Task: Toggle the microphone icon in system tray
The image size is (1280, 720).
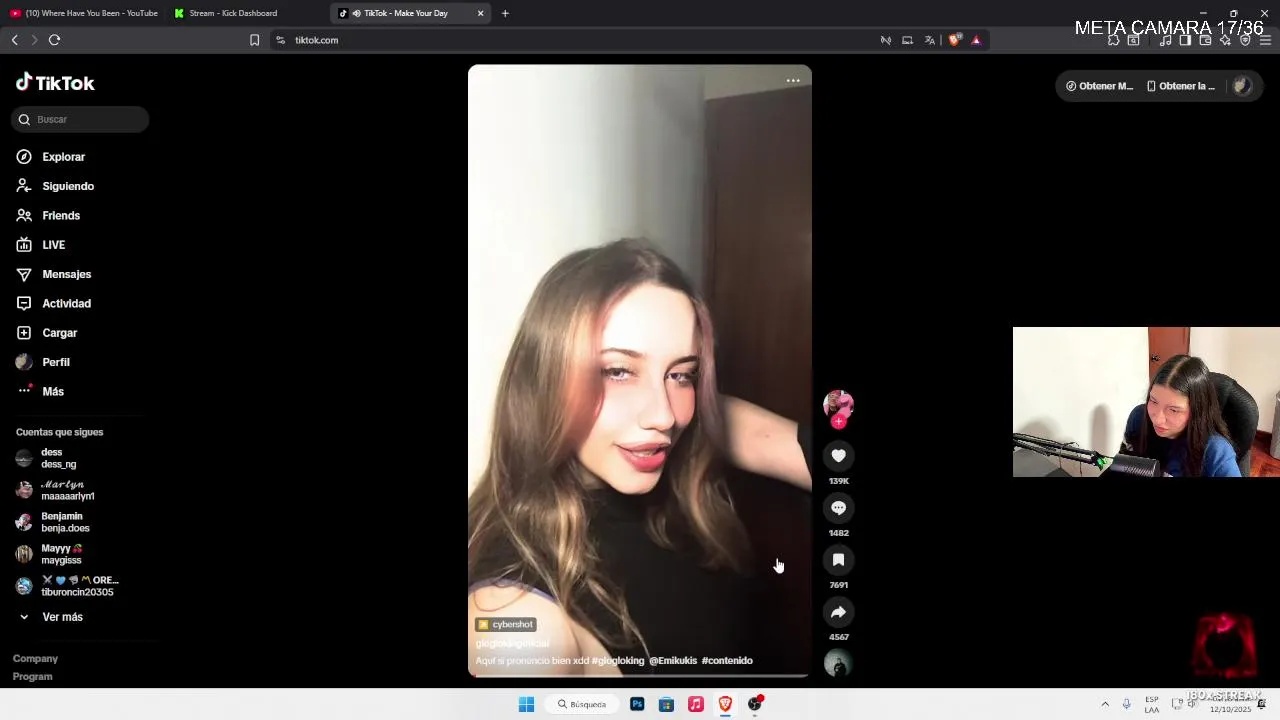Action: pyautogui.click(x=1126, y=704)
